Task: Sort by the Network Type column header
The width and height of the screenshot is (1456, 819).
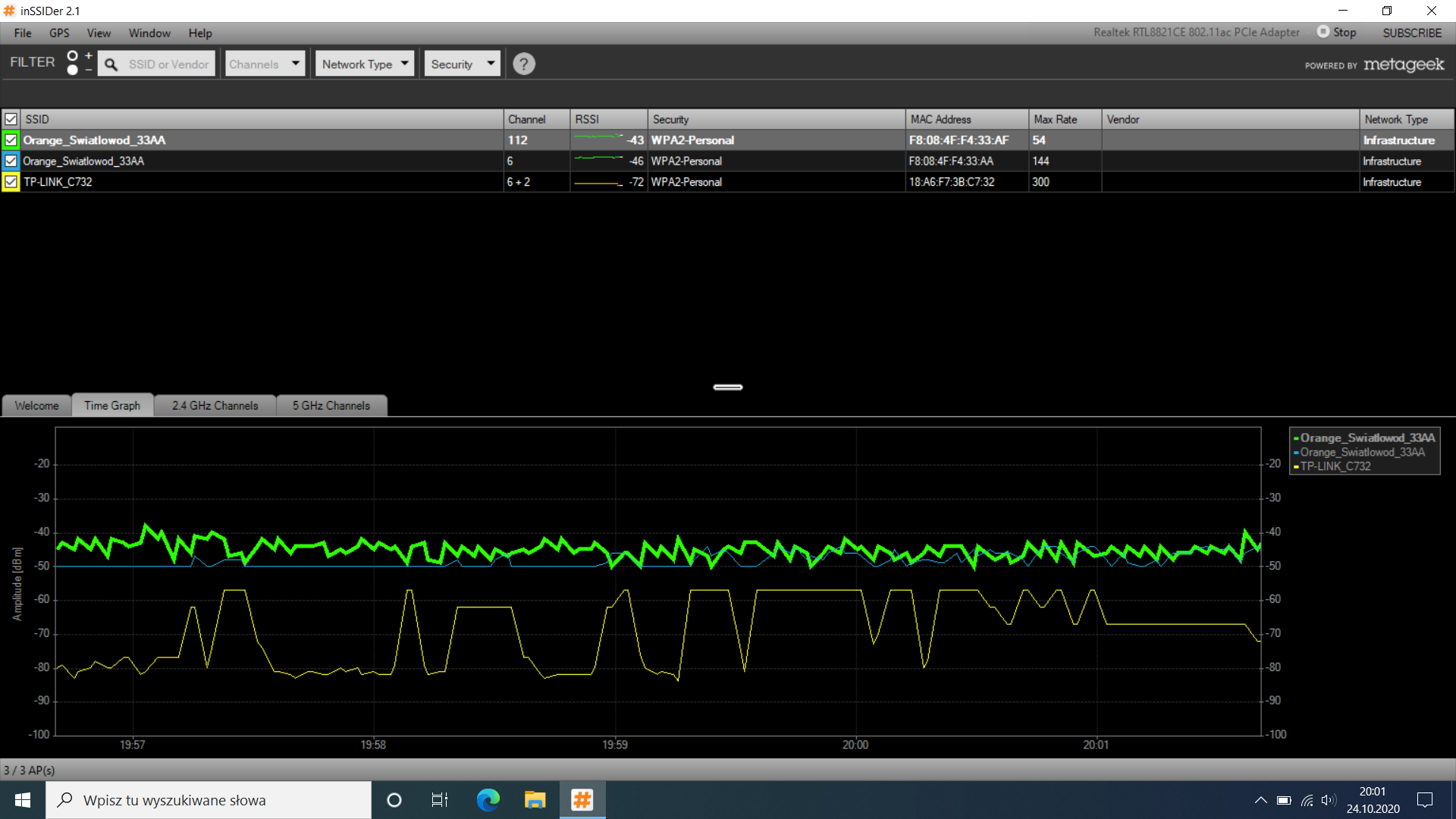Action: click(x=1407, y=119)
